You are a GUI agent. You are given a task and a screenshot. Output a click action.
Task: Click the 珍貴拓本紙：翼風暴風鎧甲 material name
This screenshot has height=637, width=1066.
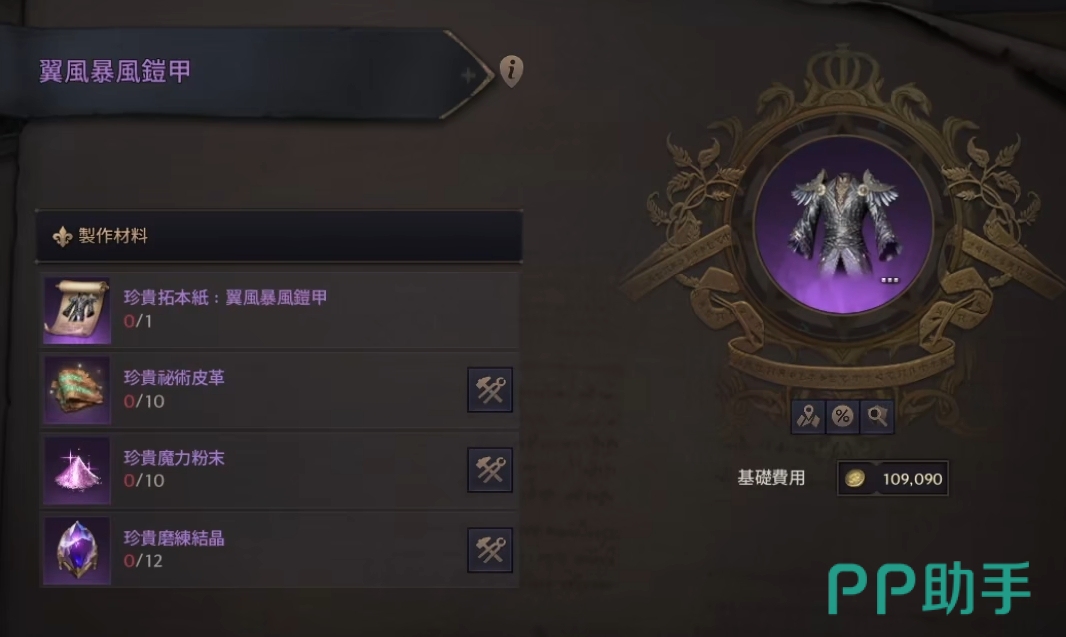pyautogui.click(x=225, y=298)
